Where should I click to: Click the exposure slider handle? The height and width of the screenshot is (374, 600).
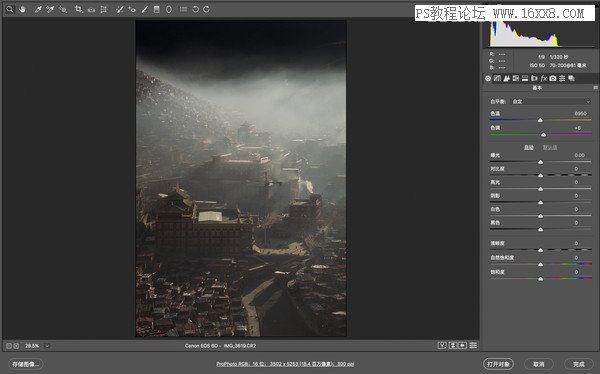pos(540,162)
